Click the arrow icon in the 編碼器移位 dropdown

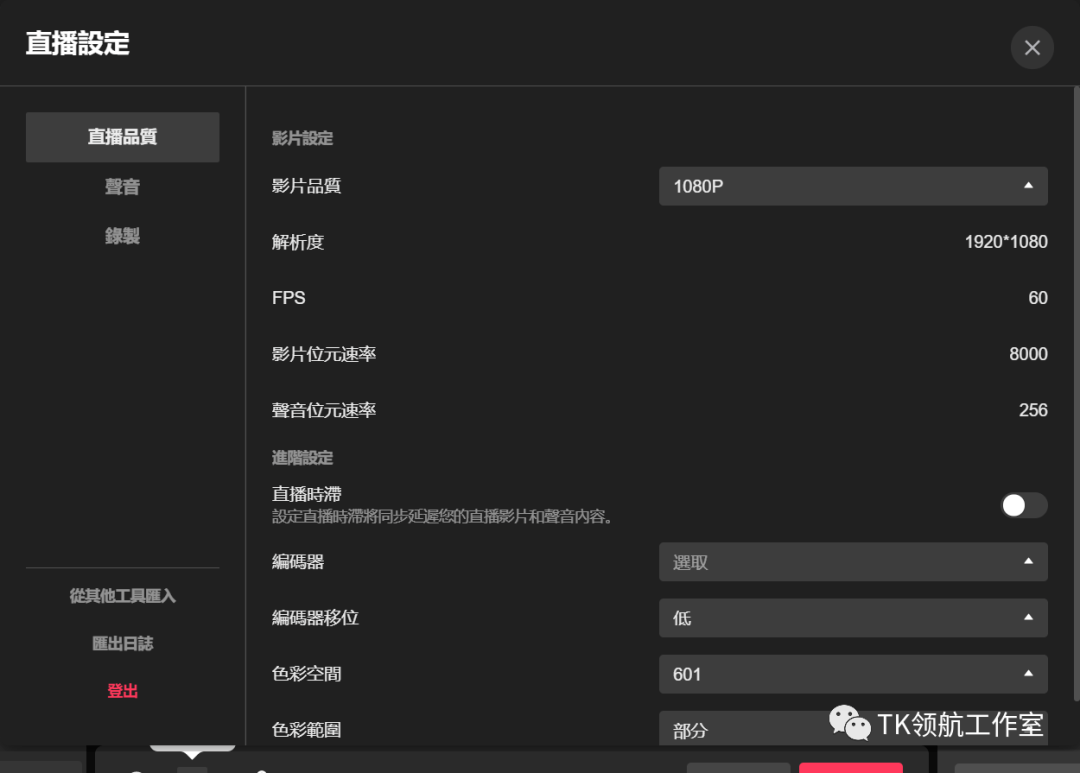pyautogui.click(x=1028, y=618)
